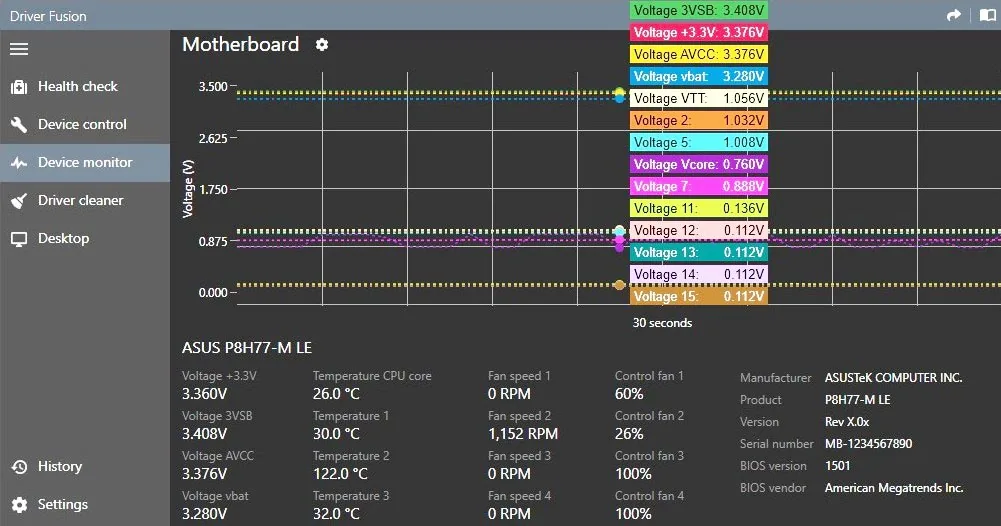Image resolution: width=1001 pixels, height=526 pixels.
Task: Click the Device control wrench icon
Action: (x=19, y=124)
